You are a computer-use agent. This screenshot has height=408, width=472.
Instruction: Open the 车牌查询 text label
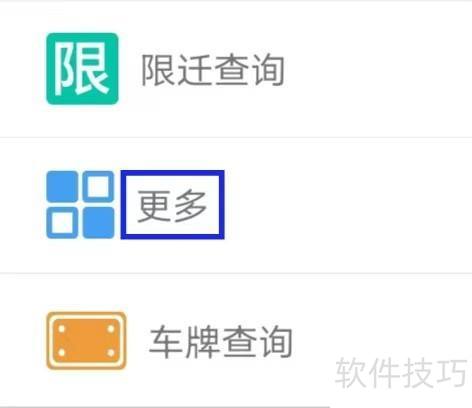220,342
